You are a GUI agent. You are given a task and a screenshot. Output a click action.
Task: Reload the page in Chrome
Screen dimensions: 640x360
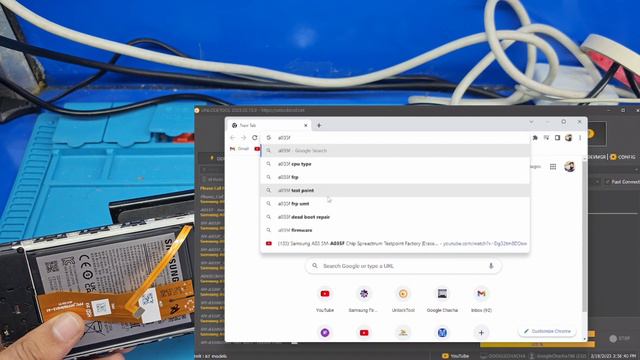(x=255, y=138)
